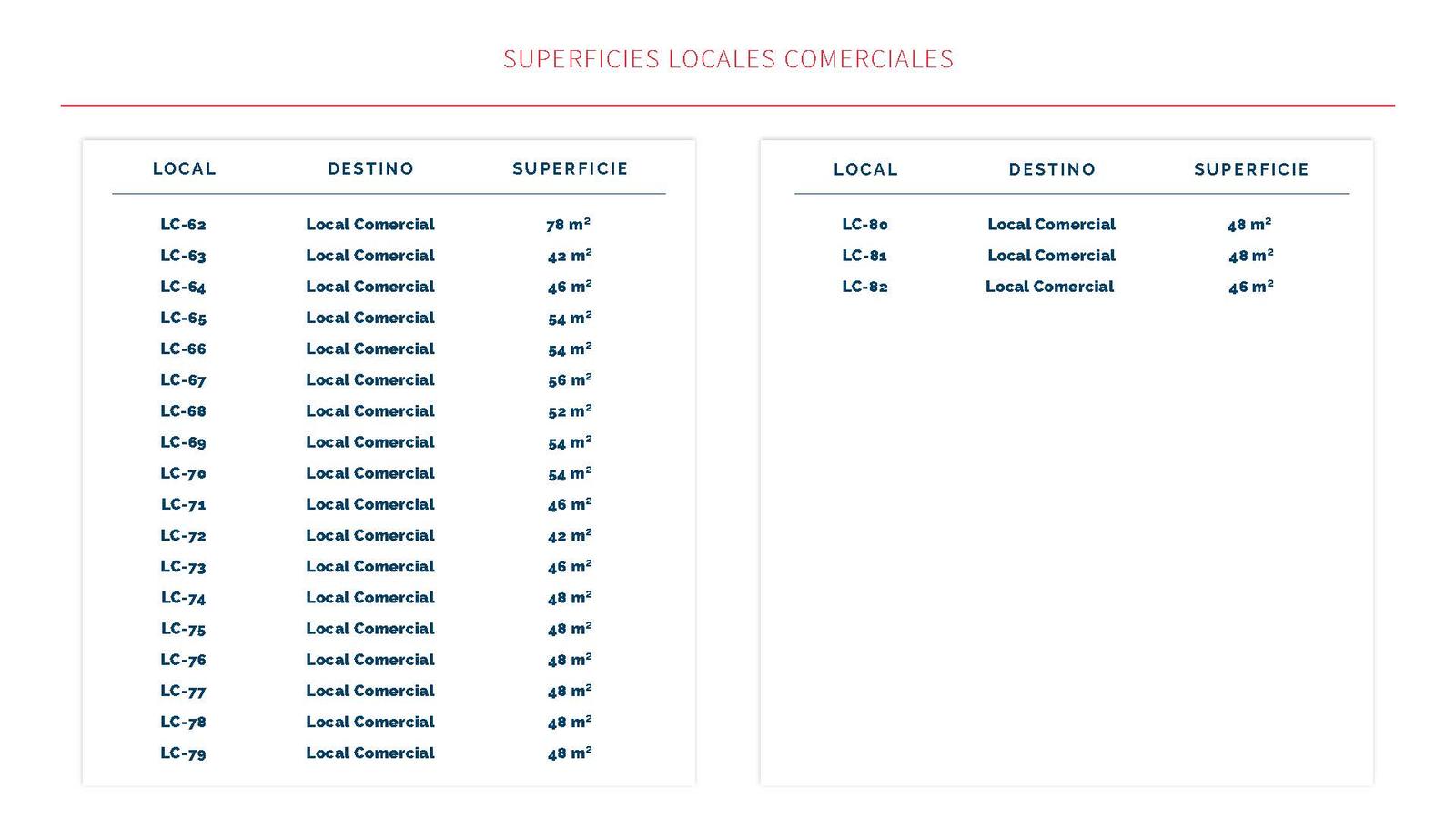Click the LC-82 local entry
Screen dimensions: 1456x819
[864, 287]
